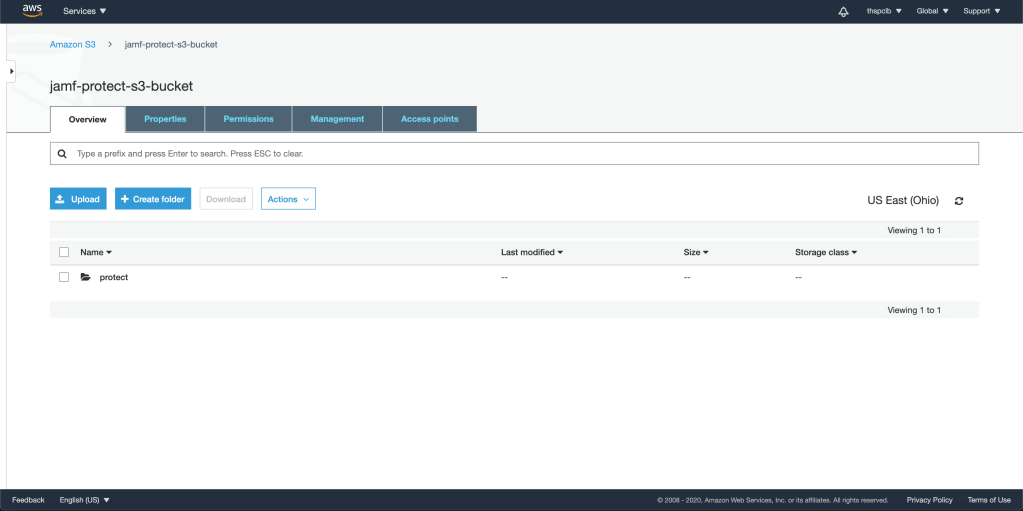Expand the thspclb account menu
Viewport: 1023px width, 511px height.
(x=884, y=11)
